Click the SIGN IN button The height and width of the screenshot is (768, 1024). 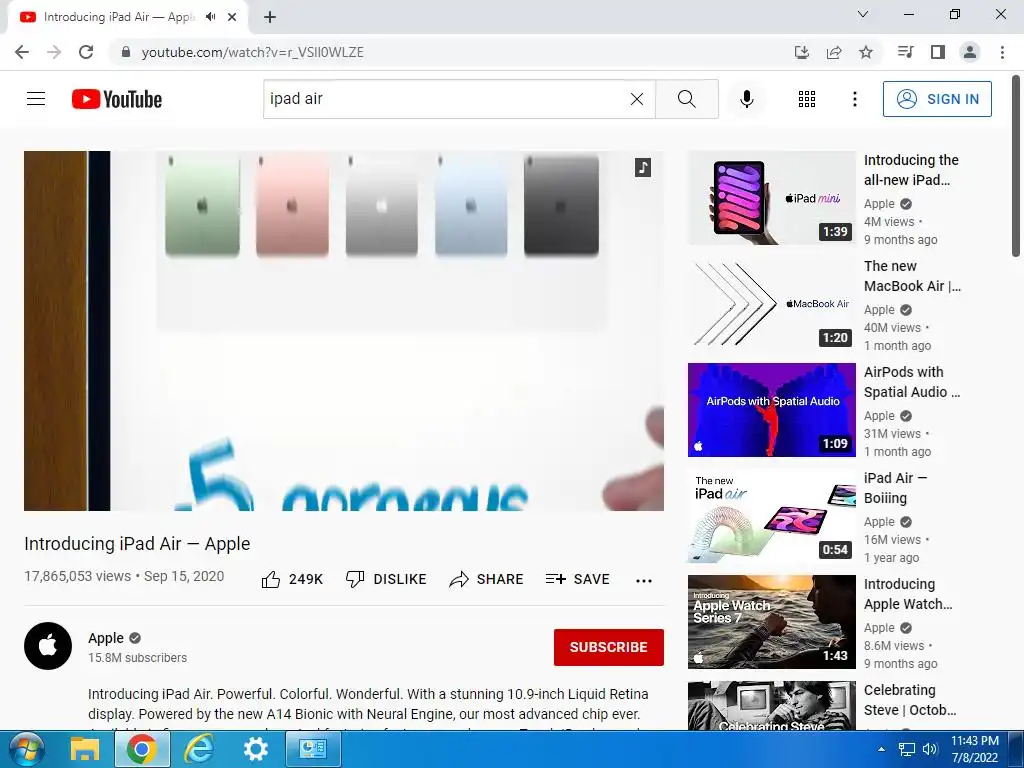[937, 99]
